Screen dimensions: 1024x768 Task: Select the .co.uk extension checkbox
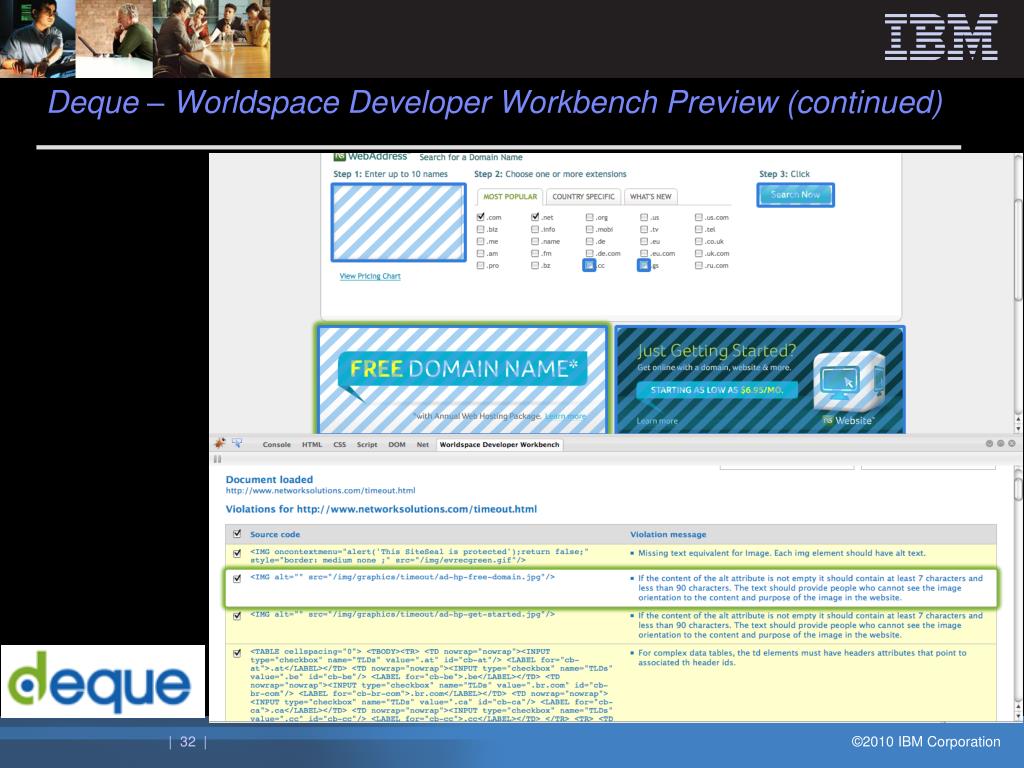click(x=699, y=241)
